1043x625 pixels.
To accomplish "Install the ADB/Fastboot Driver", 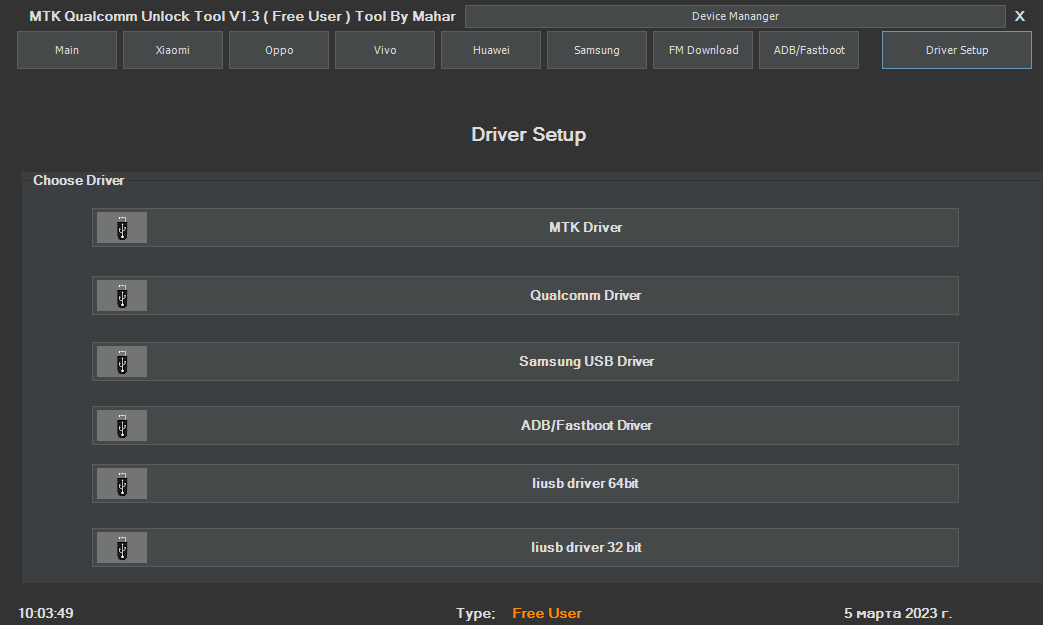I will 525,426.
